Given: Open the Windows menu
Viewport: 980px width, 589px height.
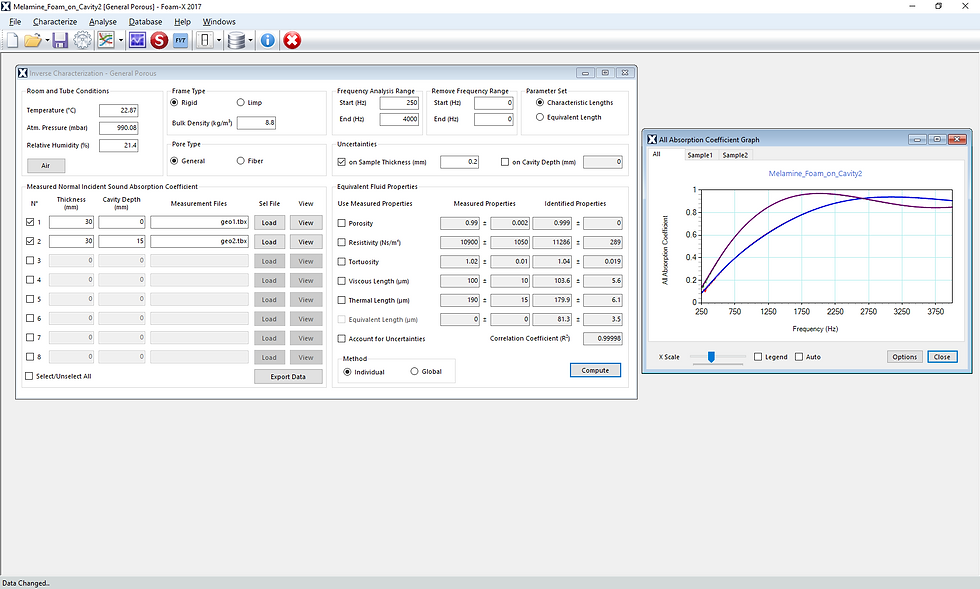Looking at the screenshot, I should click(x=219, y=22).
